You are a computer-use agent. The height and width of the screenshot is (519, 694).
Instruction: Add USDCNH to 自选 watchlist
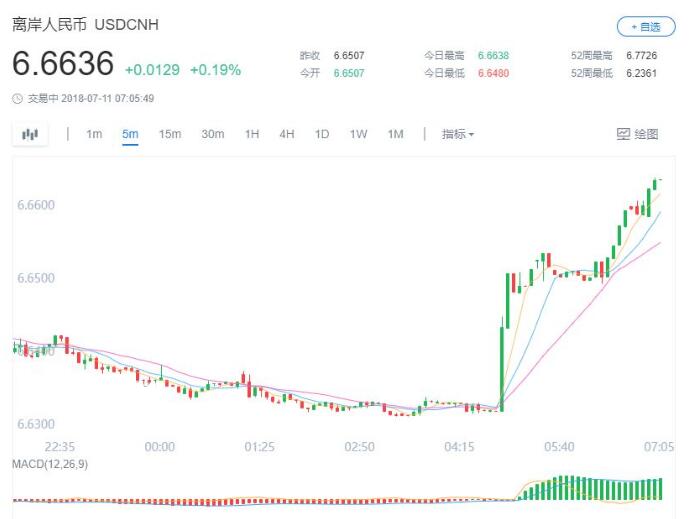[x=645, y=27]
